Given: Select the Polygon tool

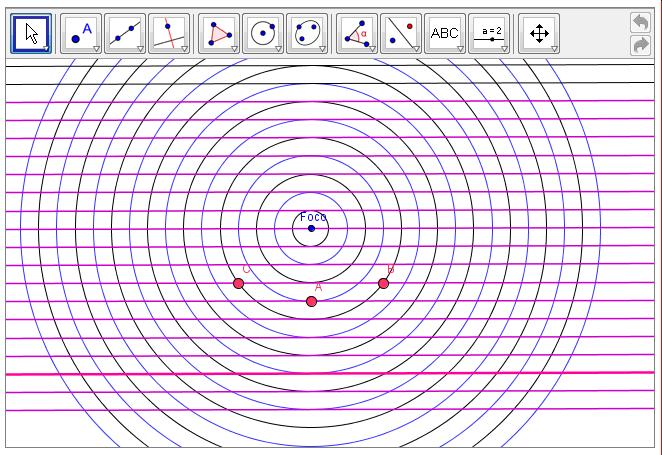Looking at the screenshot, I should (218, 33).
